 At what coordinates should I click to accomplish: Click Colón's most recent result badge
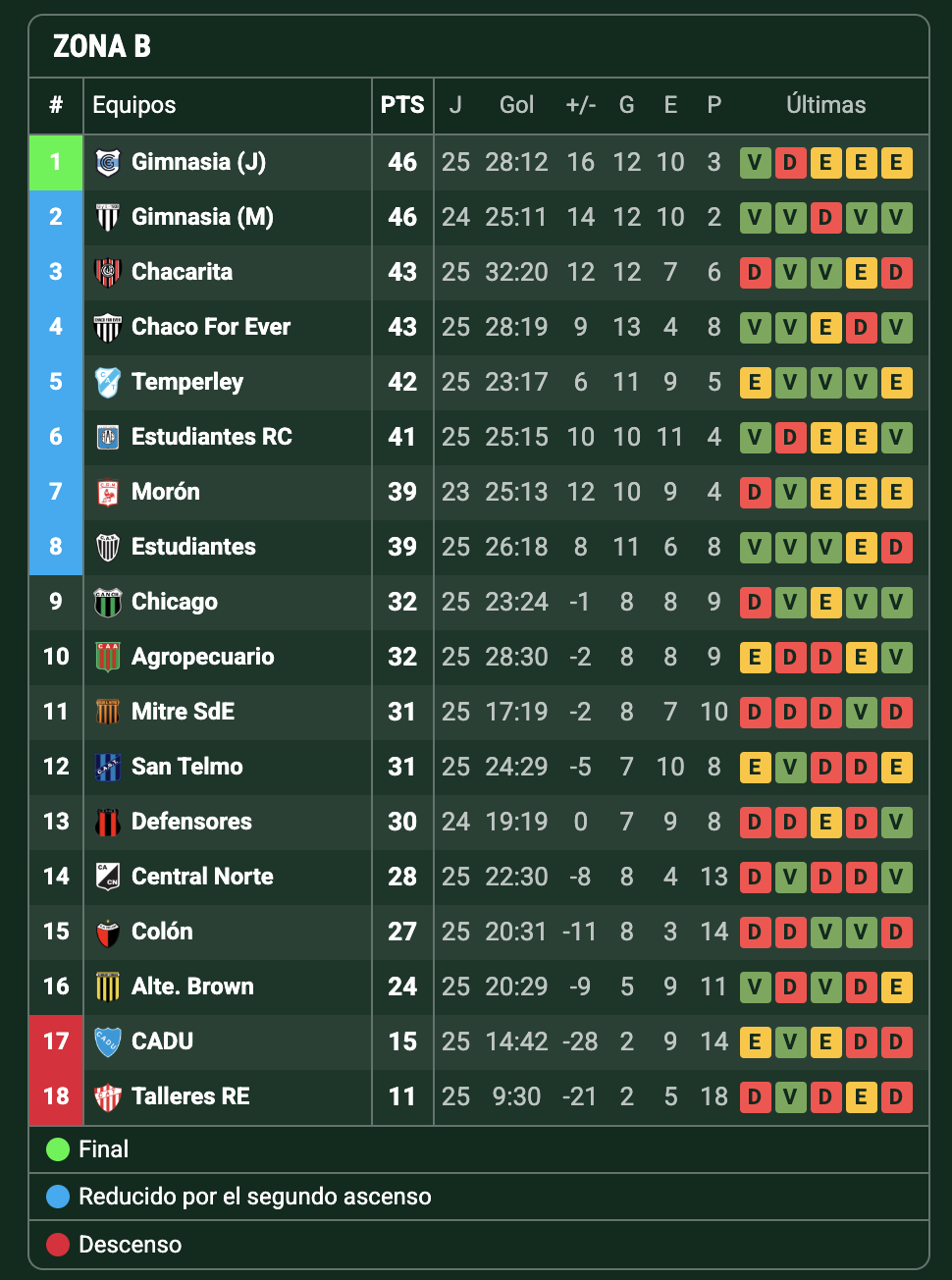896,932
